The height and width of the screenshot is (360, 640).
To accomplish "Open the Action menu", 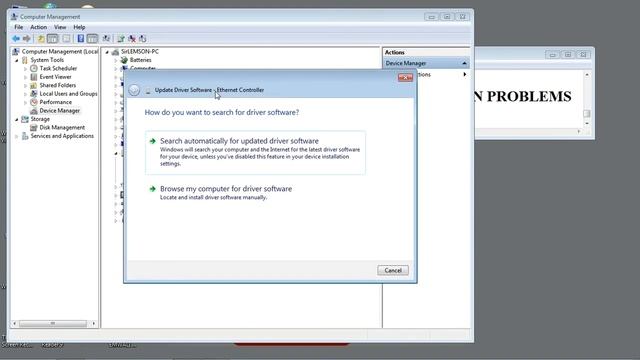I will coord(38,27).
